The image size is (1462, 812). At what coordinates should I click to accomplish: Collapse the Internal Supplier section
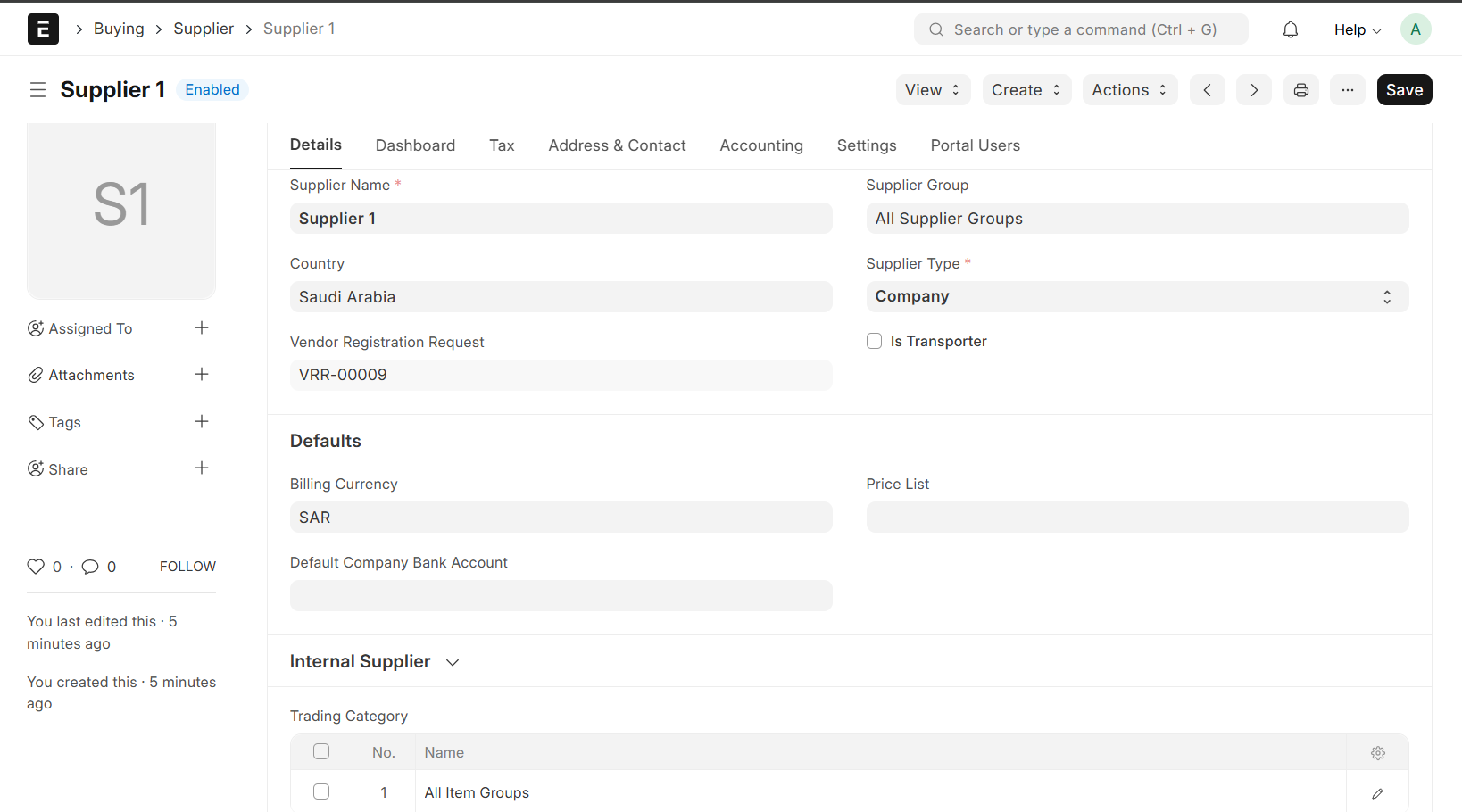pyautogui.click(x=452, y=662)
